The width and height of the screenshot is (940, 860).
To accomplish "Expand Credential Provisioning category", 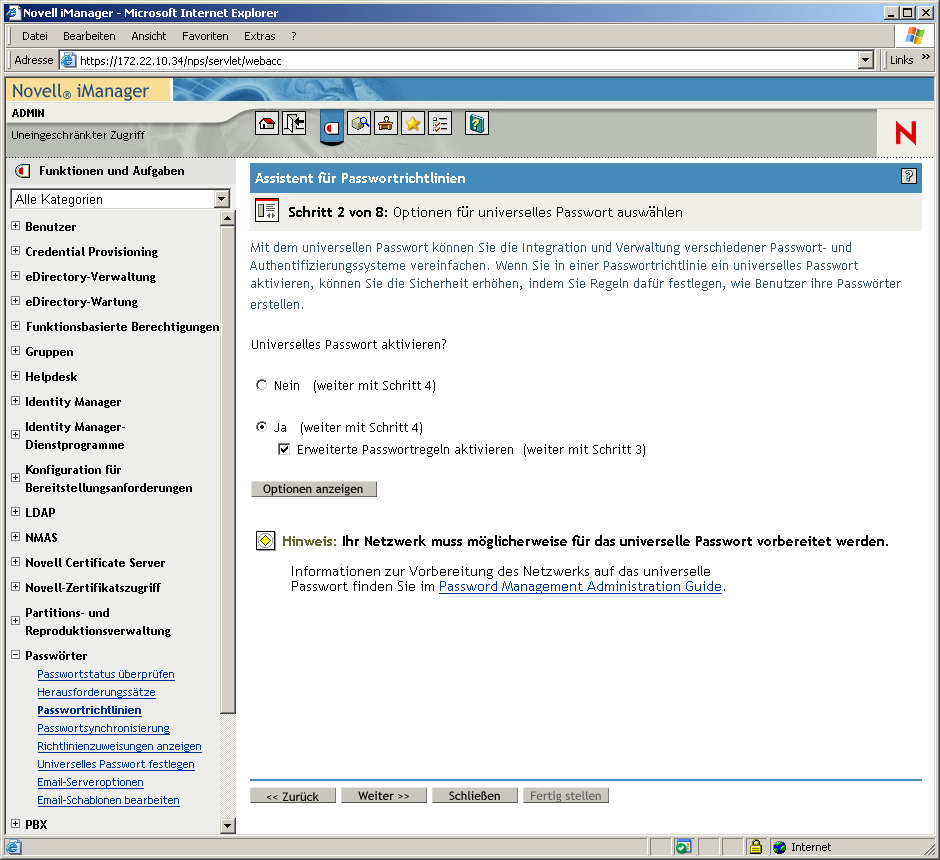I will pyautogui.click(x=16, y=251).
